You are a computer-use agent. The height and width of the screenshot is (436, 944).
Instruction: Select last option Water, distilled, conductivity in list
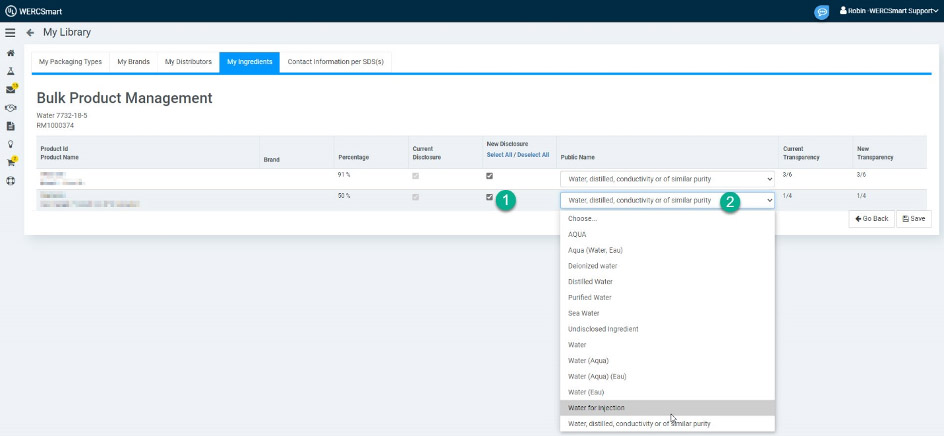tap(667, 423)
